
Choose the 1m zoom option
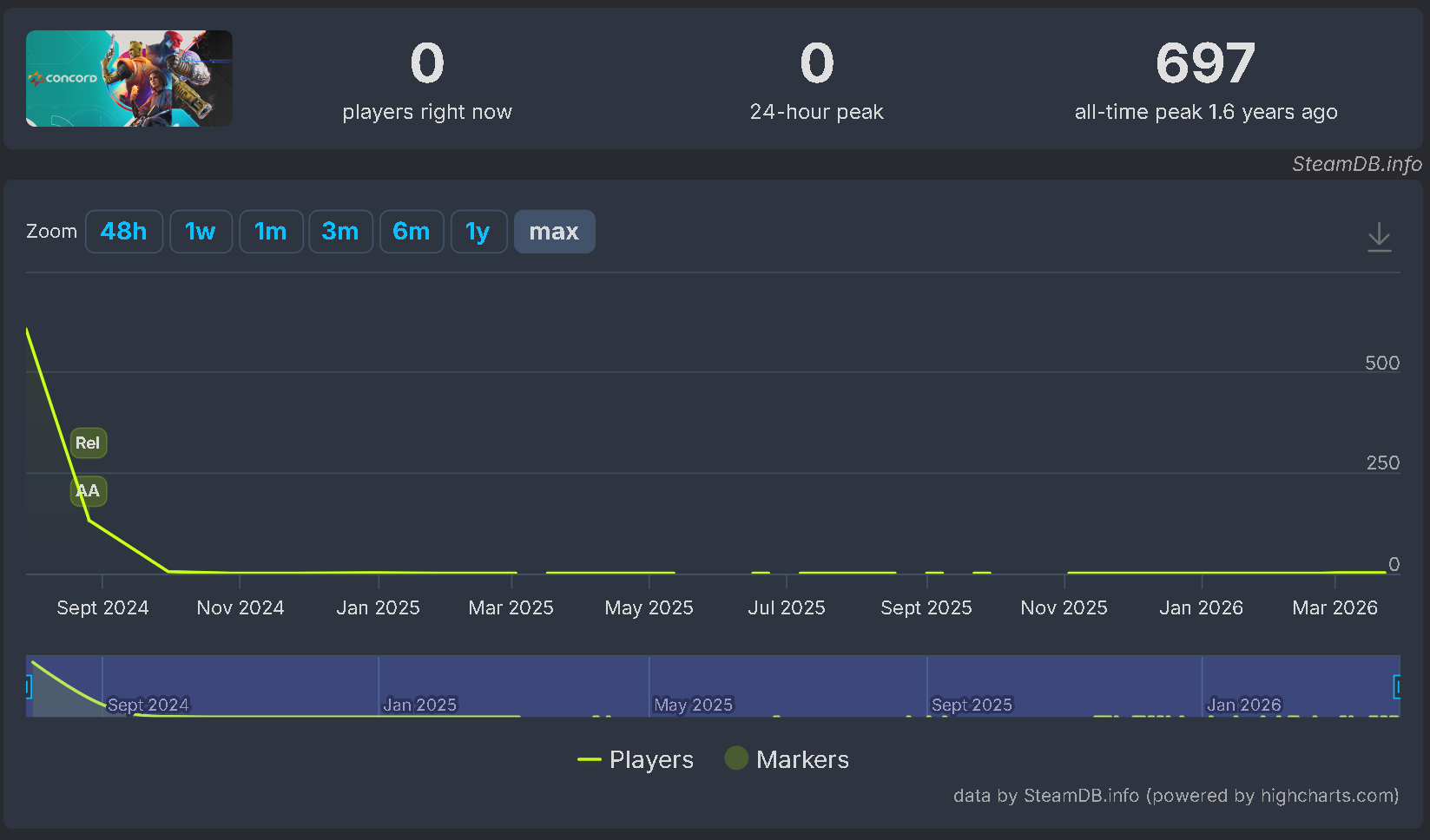tap(271, 232)
